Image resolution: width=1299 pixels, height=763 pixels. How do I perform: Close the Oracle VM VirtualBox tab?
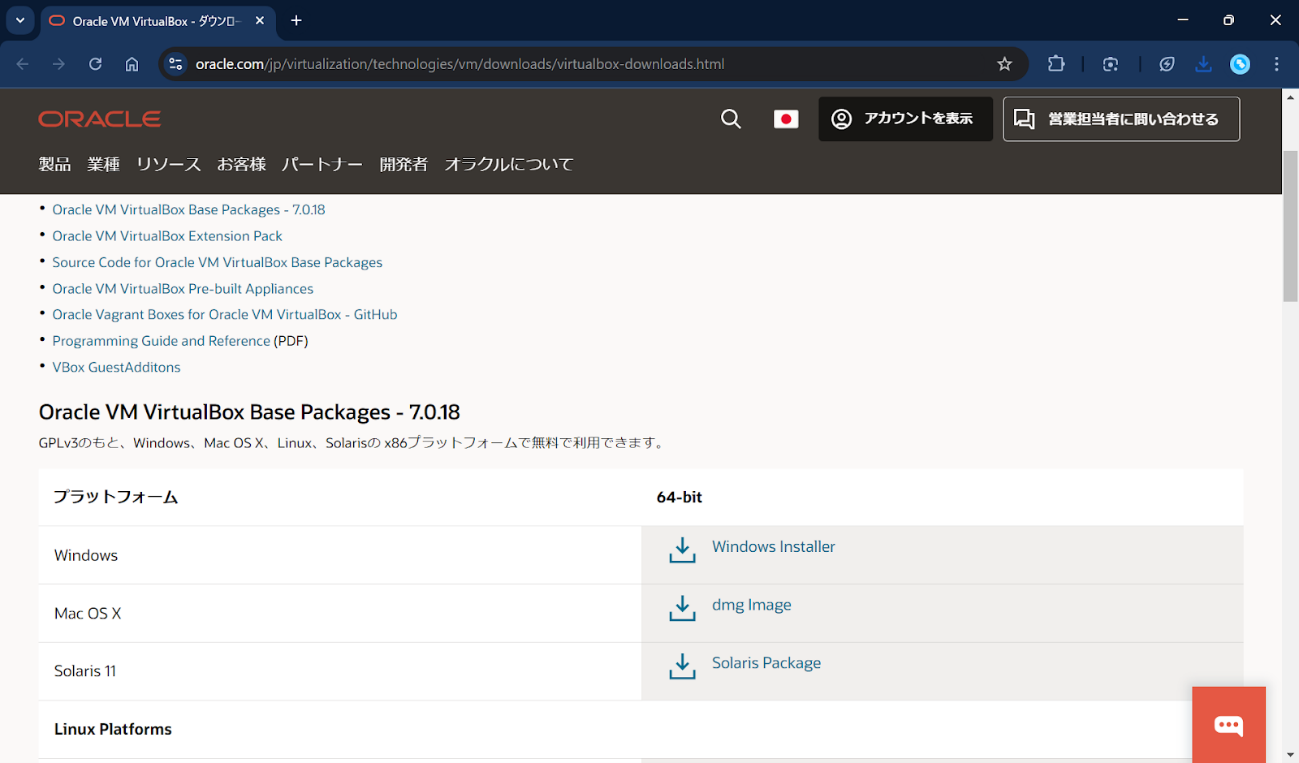pyautogui.click(x=259, y=21)
